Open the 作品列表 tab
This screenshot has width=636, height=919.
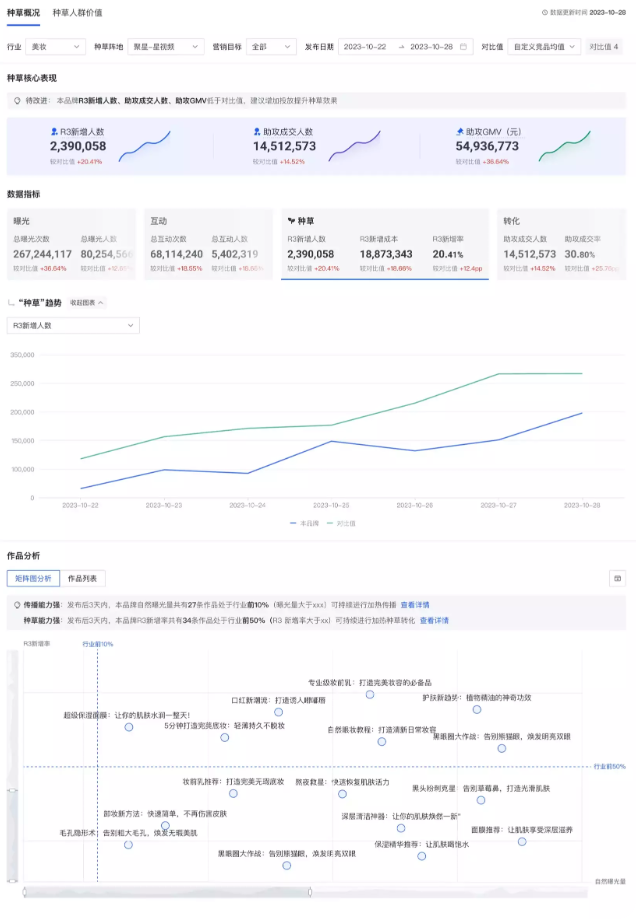[x=84, y=578]
